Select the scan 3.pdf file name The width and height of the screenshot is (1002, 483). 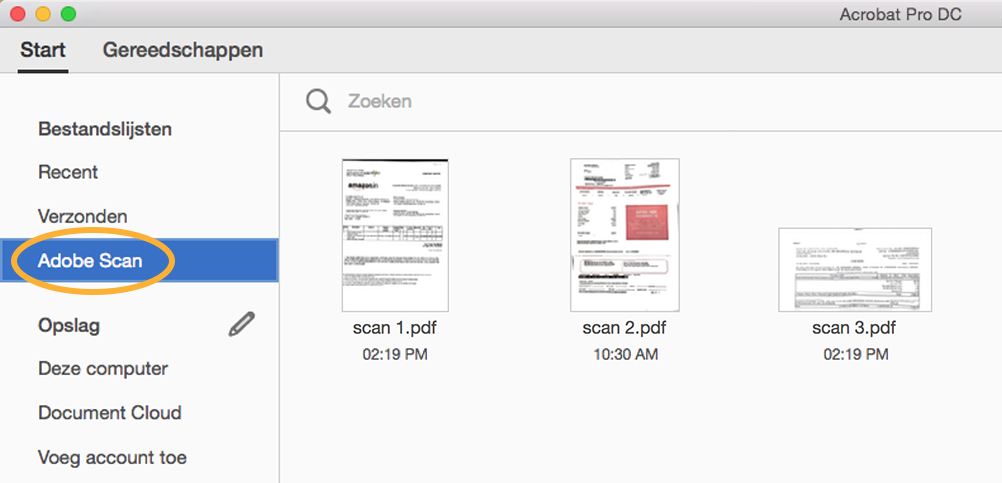click(x=854, y=328)
